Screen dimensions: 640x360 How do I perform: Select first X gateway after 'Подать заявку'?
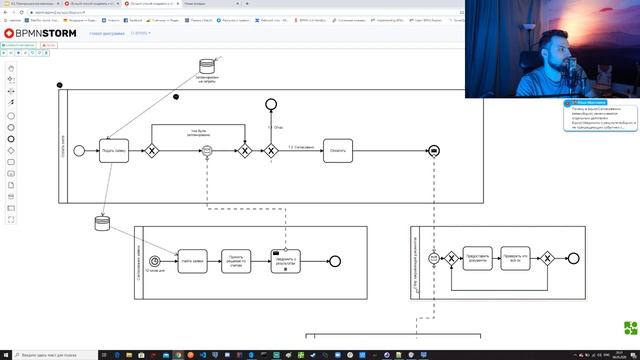(x=152, y=151)
